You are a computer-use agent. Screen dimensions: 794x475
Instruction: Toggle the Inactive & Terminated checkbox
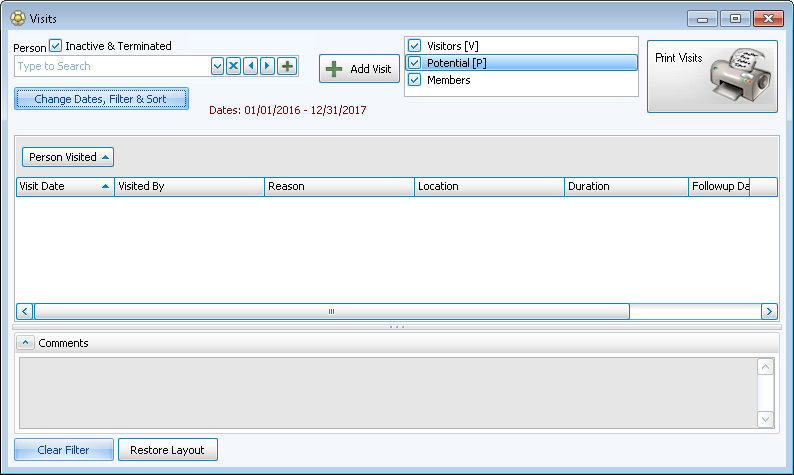(56, 45)
